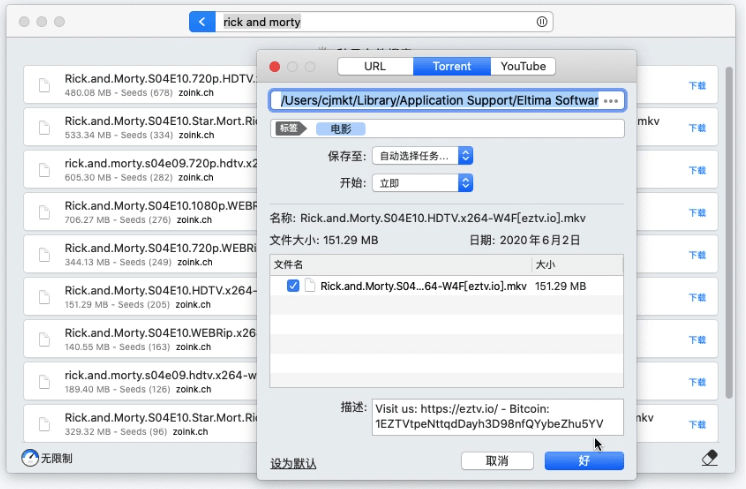Click 下载 for the 533.34 MB result
The width and height of the screenshot is (746, 489).
point(697,128)
